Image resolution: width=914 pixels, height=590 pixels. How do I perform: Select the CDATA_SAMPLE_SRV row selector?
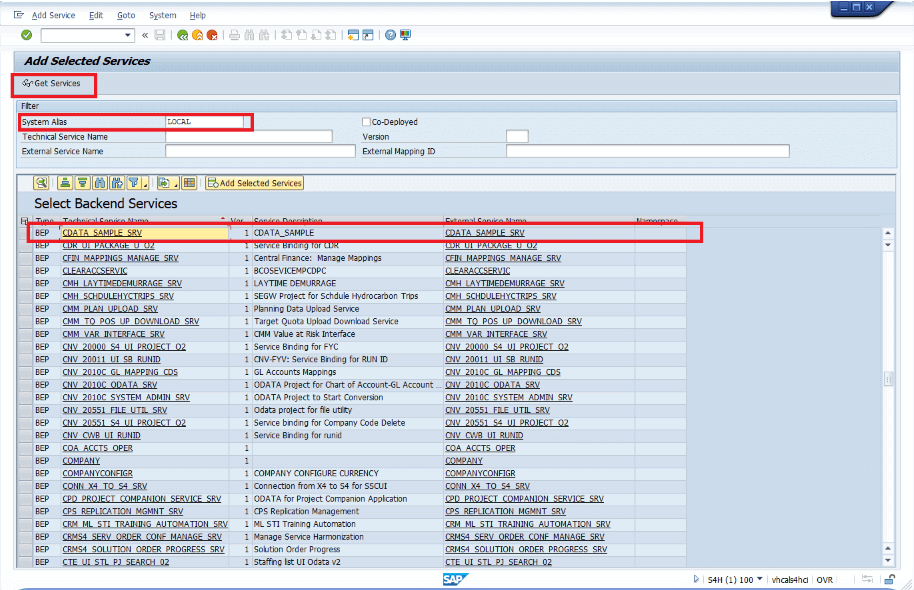(25, 233)
